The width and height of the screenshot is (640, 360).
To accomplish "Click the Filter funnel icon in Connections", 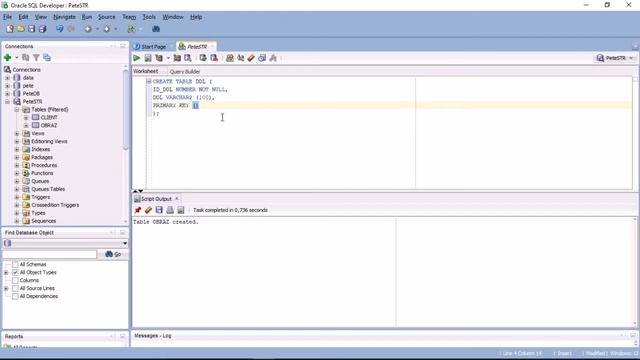I will 36,58.
